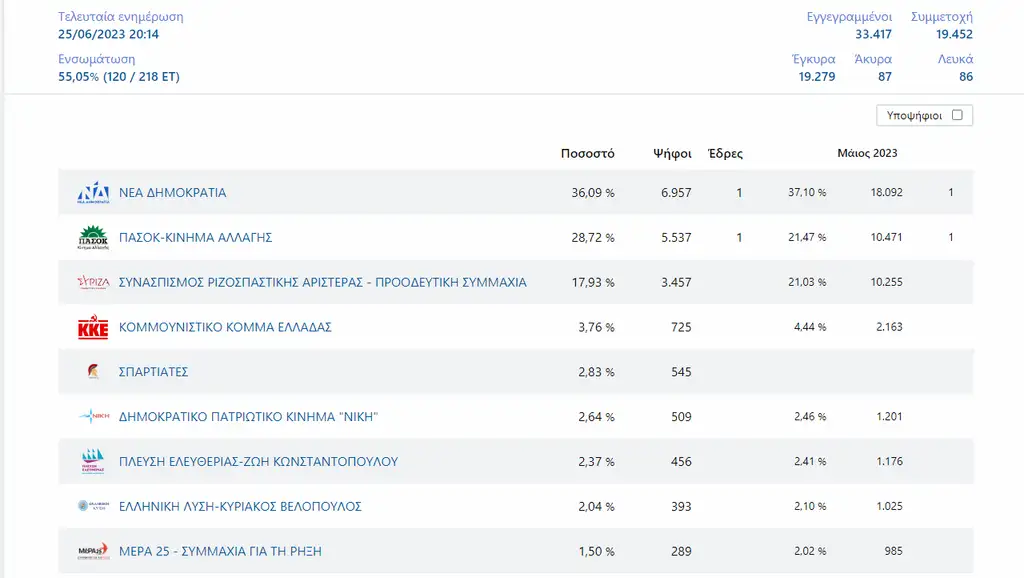
Task: Click the SYRIZA party logo
Action: [93, 282]
